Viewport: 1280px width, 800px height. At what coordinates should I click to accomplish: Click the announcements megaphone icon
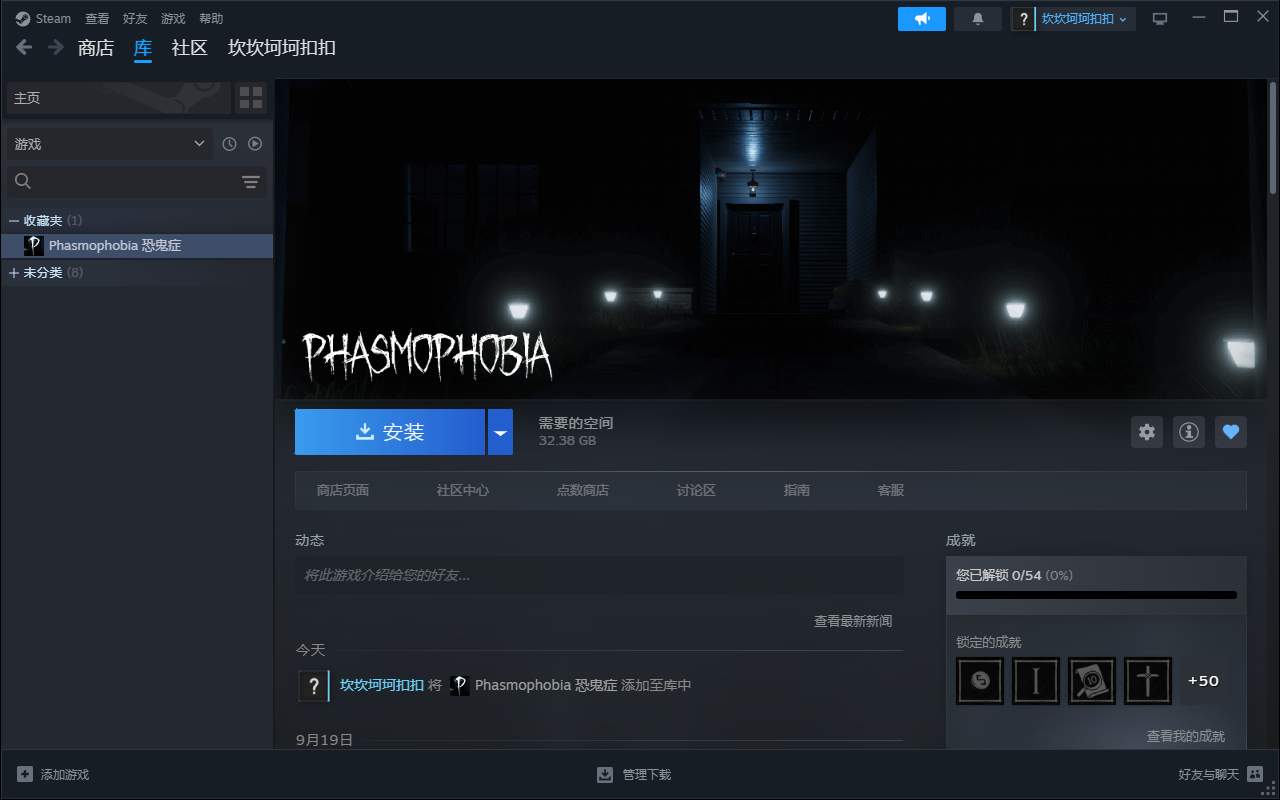pyautogui.click(x=921, y=19)
